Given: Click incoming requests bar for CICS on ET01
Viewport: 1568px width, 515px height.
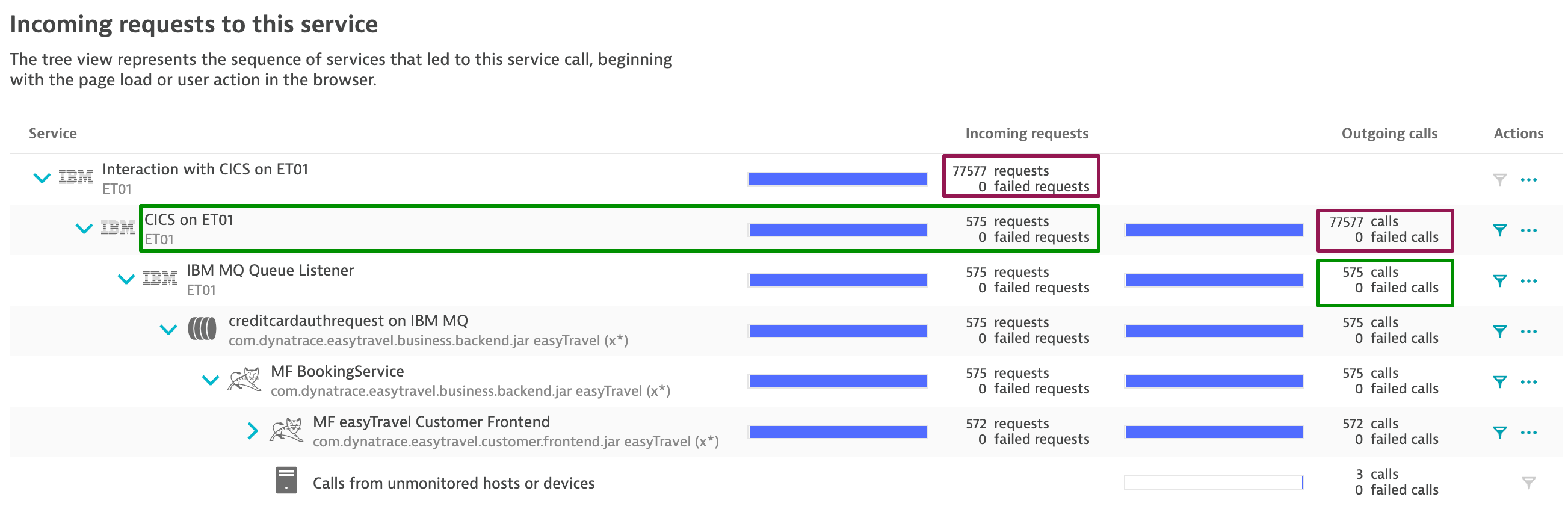Looking at the screenshot, I should (x=838, y=230).
